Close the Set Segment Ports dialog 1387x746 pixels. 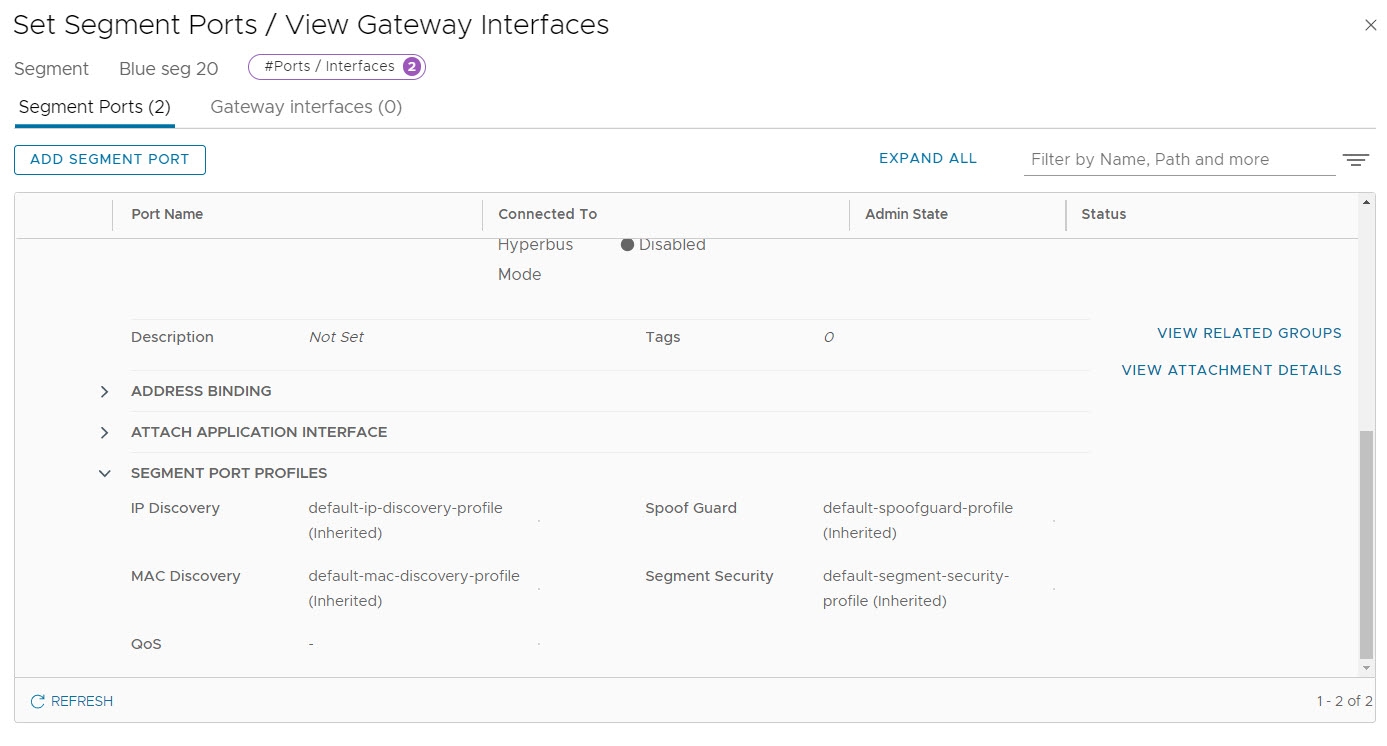[1370, 25]
